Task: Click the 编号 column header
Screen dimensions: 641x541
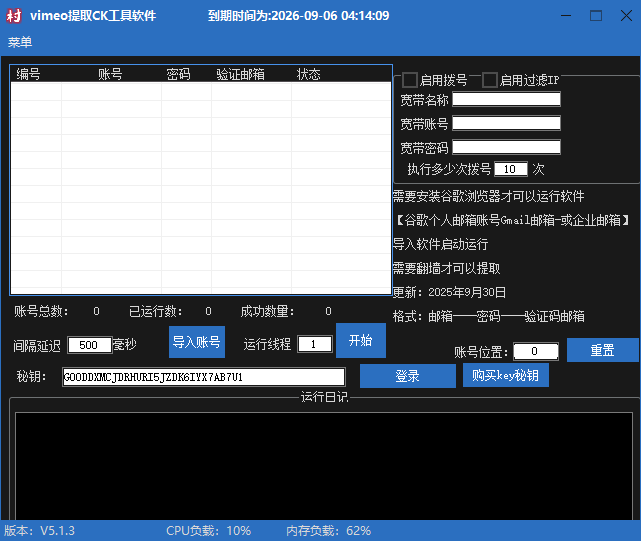Action: 28,74
